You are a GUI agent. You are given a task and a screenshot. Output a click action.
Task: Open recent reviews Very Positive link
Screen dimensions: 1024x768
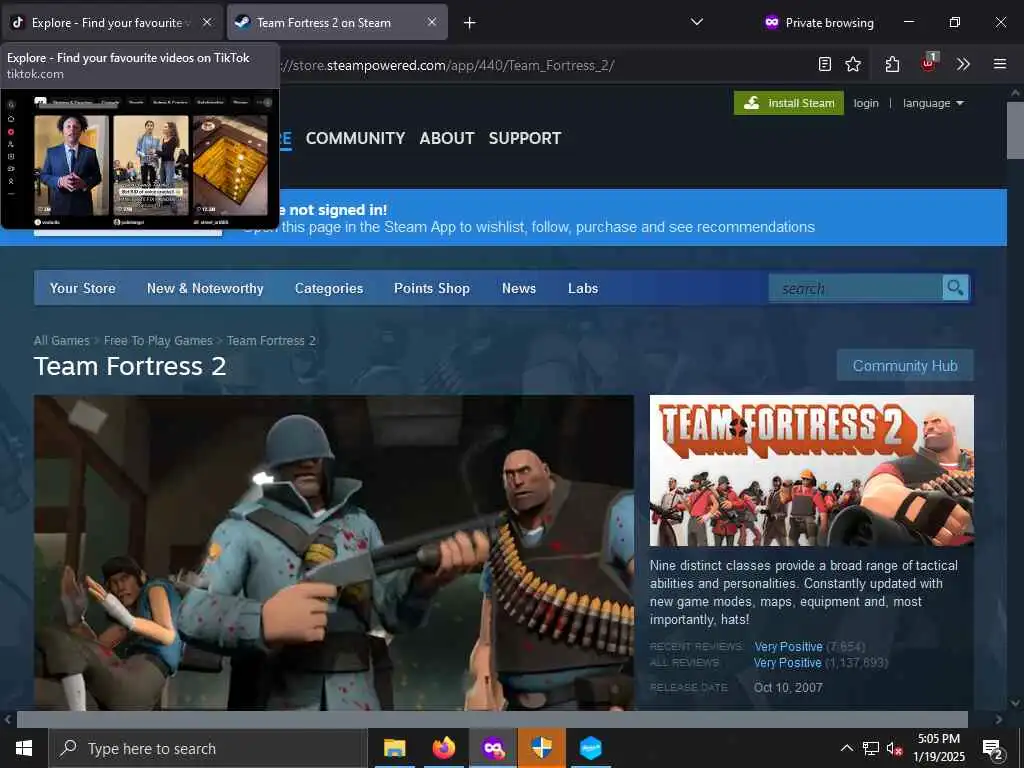tap(788, 647)
